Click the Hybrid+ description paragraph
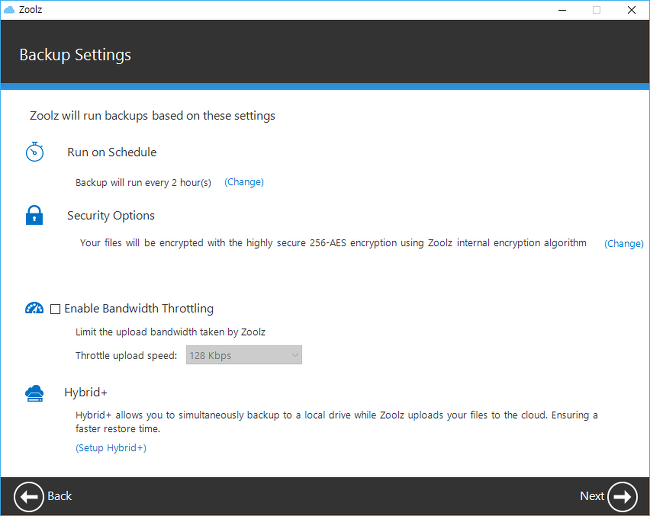Viewport: 650px width, 516px height. point(336,422)
